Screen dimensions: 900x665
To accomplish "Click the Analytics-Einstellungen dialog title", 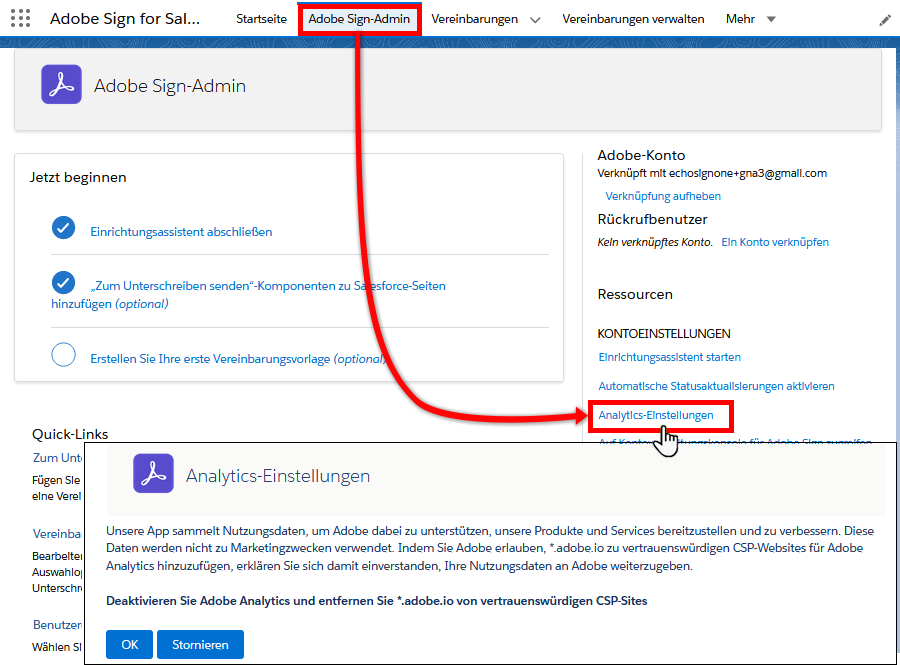I will [278, 476].
